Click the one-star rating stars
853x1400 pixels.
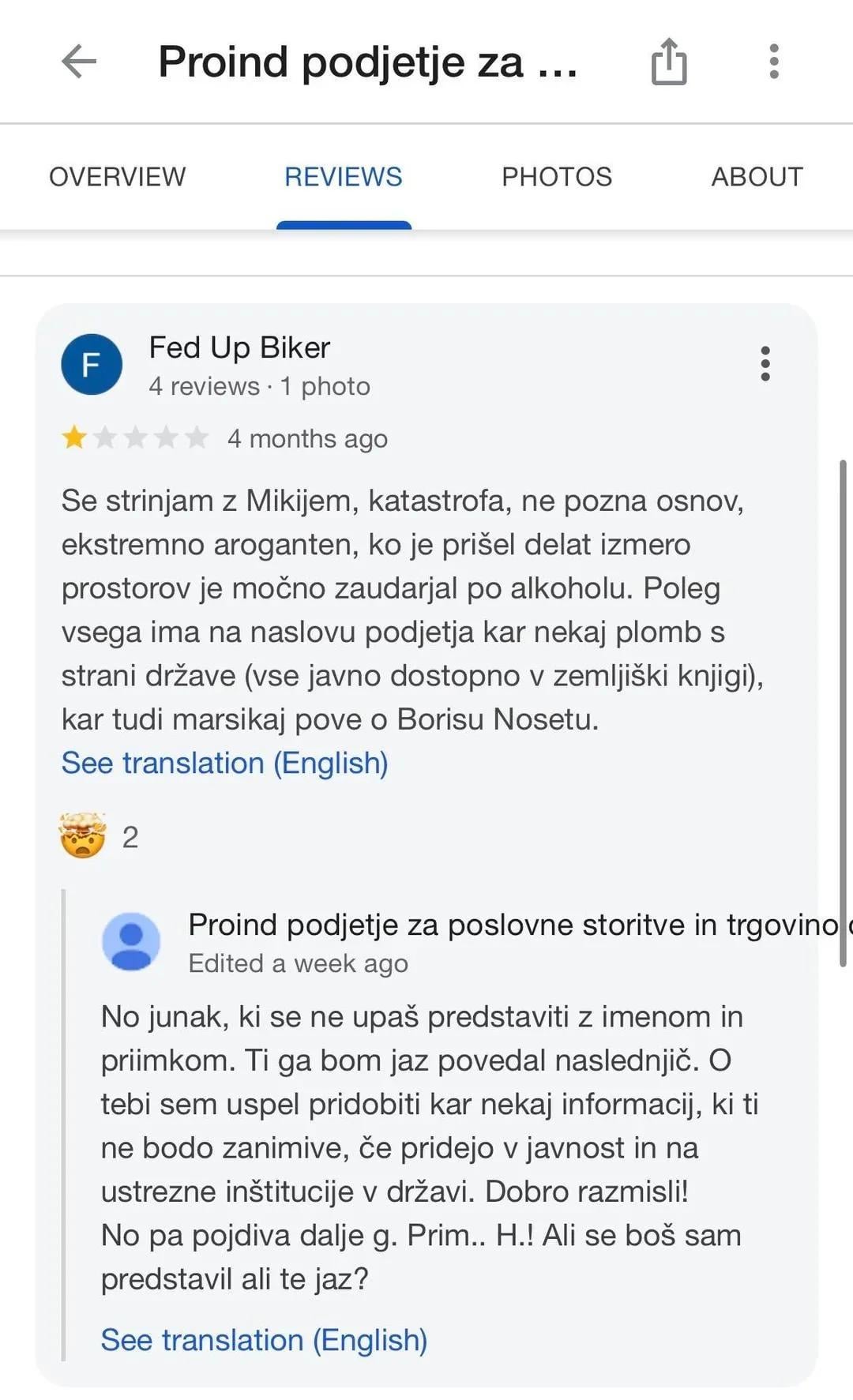pyautogui.click(x=134, y=437)
